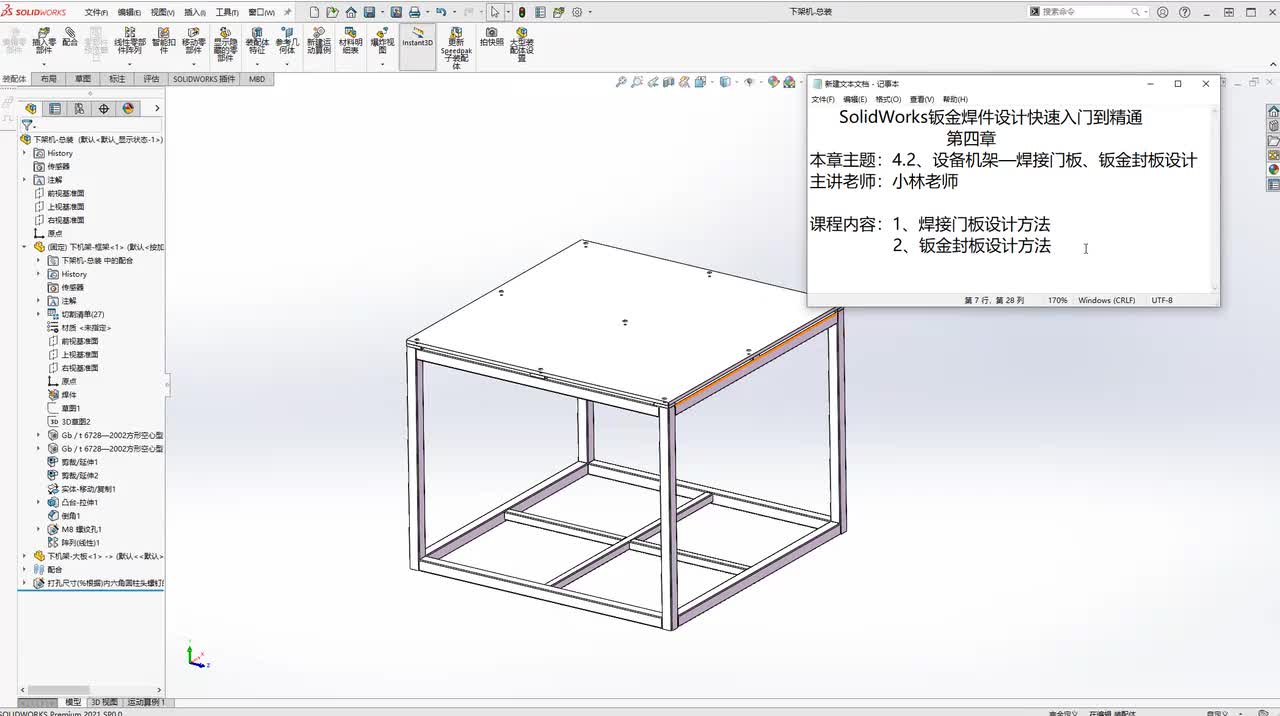1280x716 pixels.
Task: Expand the M8 螺纹孔1 feature
Action: tap(39, 529)
